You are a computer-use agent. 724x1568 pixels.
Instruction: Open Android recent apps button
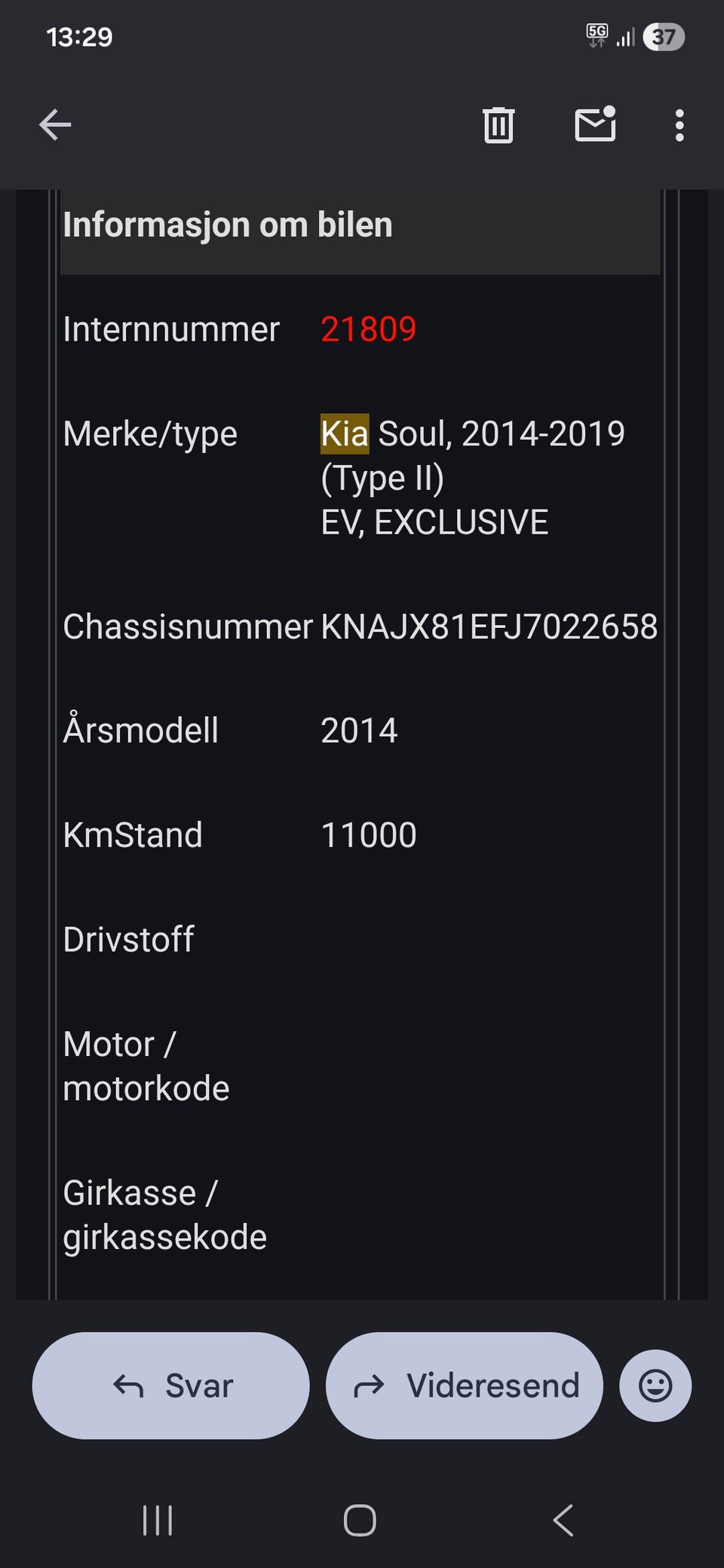pos(158,1521)
